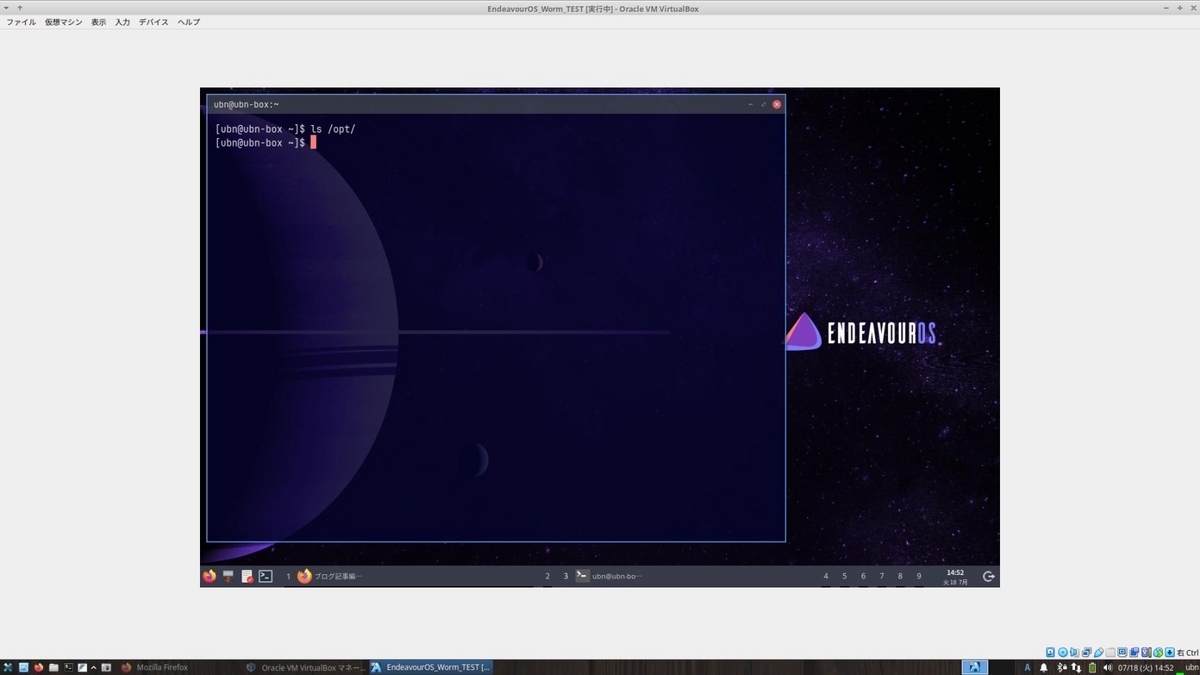The height and width of the screenshot is (675, 1200).
Task: Click the host show desktop icon
Action: tap(23, 667)
